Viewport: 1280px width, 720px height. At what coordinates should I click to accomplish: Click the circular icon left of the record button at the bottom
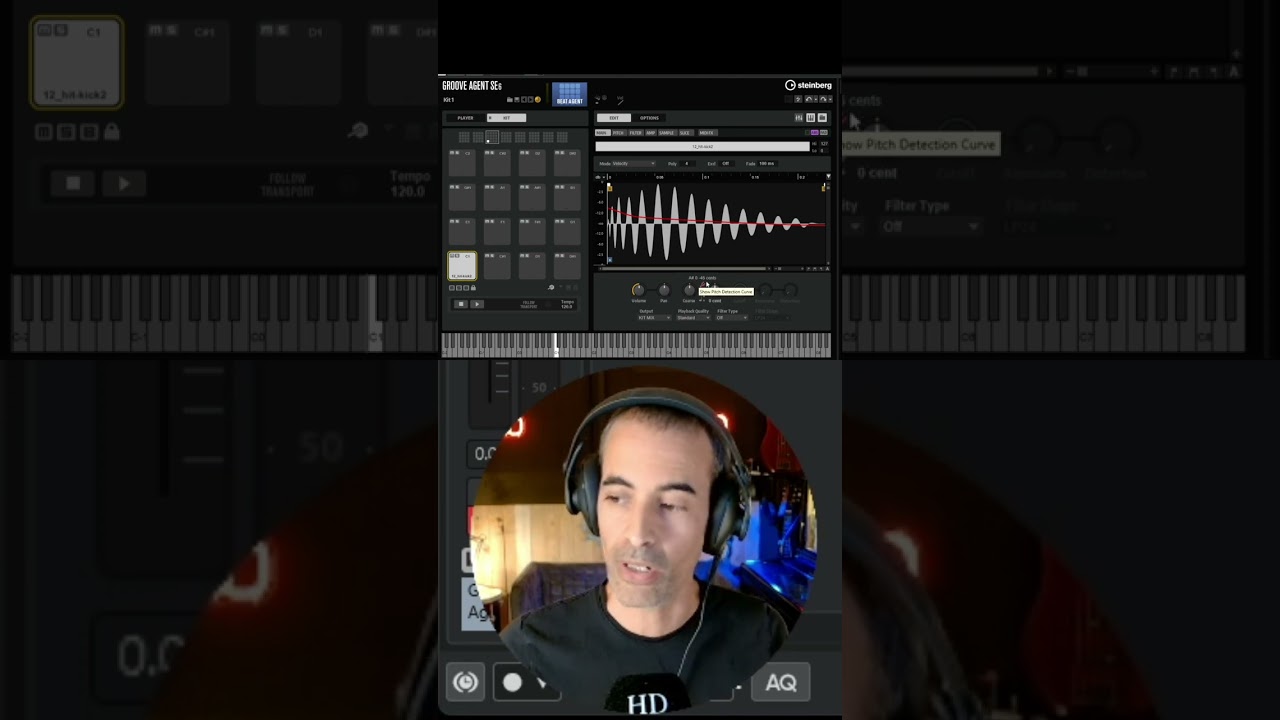[x=465, y=682]
